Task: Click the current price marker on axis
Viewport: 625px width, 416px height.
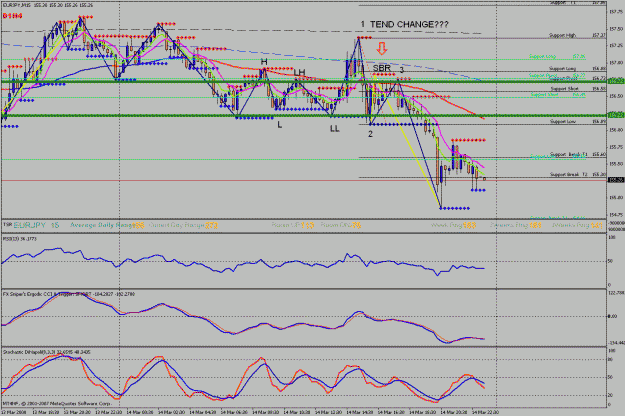Action: (x=616, y=180)
